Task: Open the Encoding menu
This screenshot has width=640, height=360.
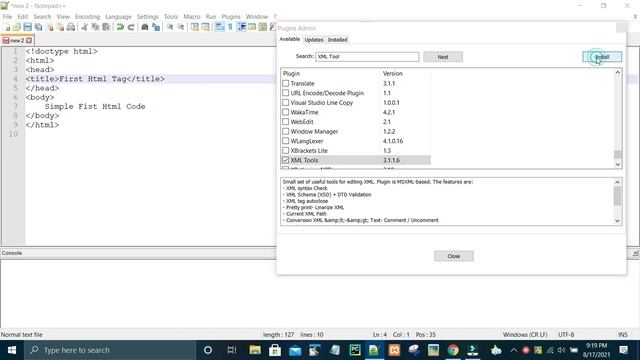Action: coord(87,17)
